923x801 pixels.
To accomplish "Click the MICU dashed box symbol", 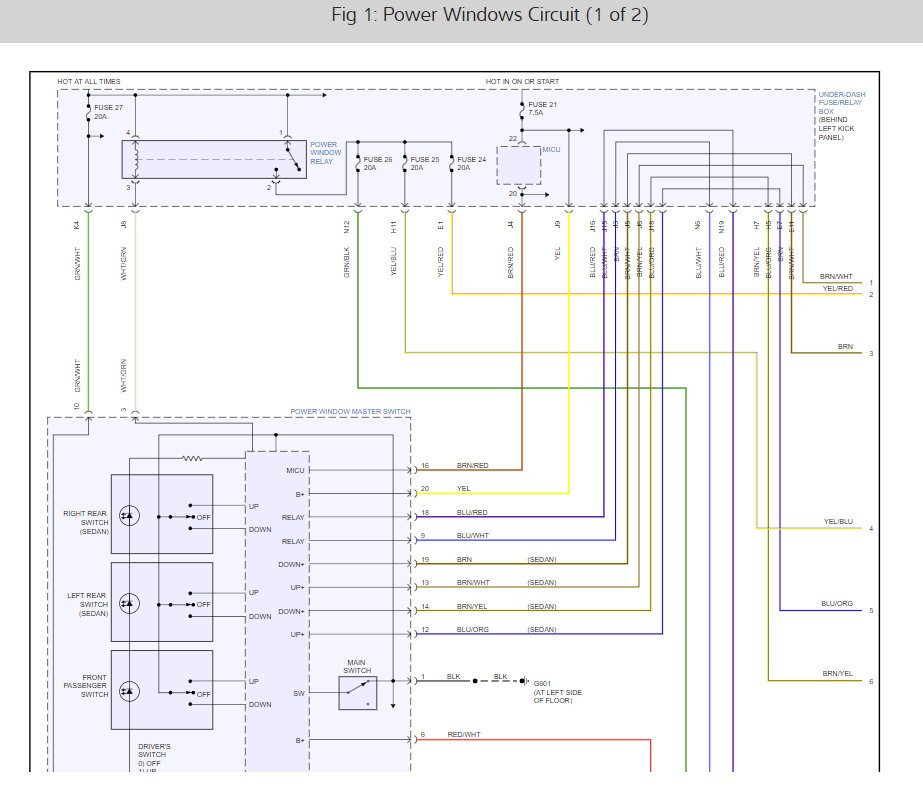I will (519, 165).
